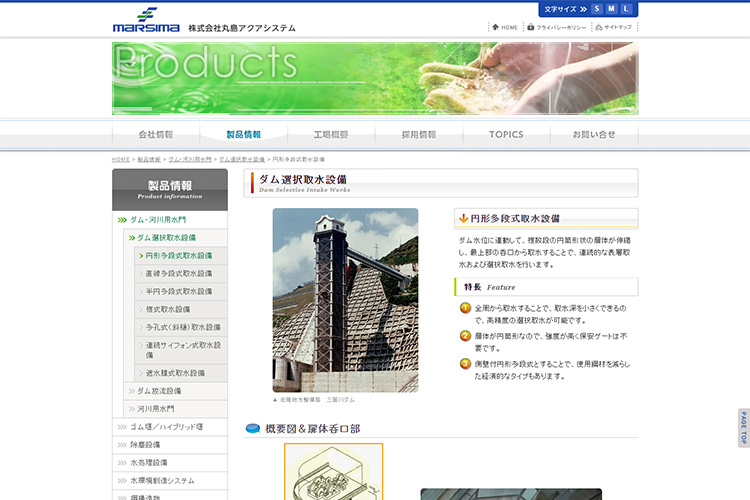
Task: Click the sitemap icon beside サイトマップ
Action: pyautogui.click(x=599, y=27)
